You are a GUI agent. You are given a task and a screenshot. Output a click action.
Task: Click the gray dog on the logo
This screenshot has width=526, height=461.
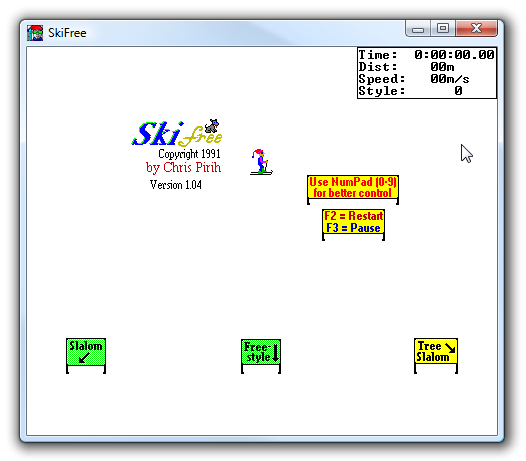tap(212, 126)
